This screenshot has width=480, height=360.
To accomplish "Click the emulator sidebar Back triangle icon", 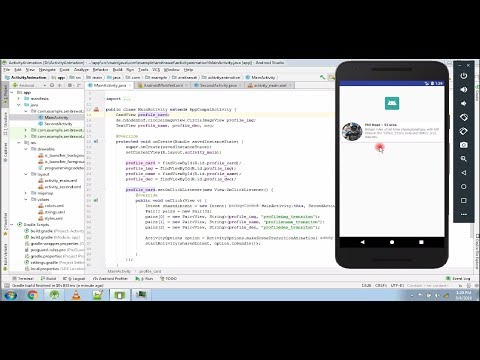I will pos(463,173).
